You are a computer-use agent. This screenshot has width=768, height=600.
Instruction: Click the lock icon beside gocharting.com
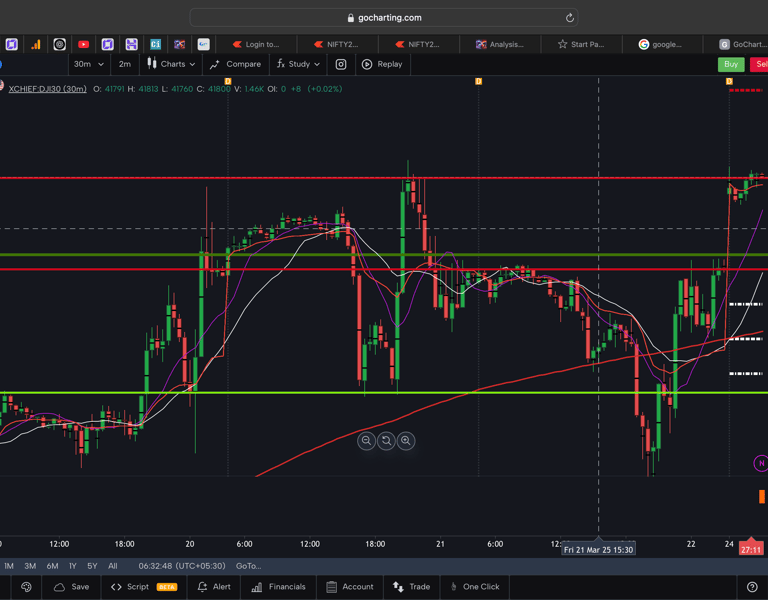click(x=350, y=18)
